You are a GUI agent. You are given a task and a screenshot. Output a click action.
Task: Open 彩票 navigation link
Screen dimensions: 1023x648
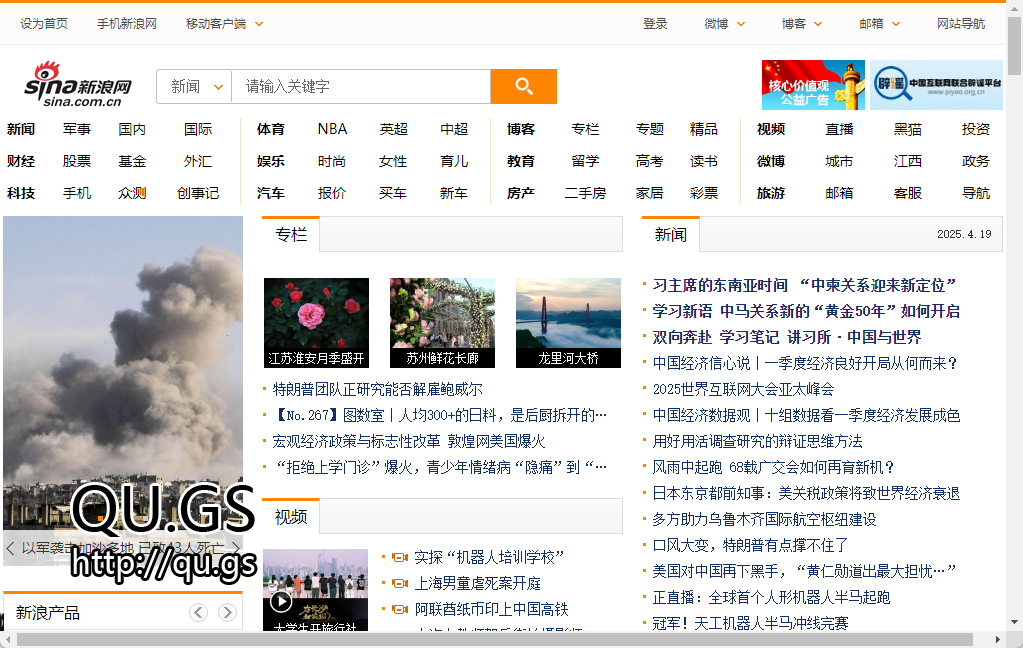pyautogui.click(x=704, y=193)
